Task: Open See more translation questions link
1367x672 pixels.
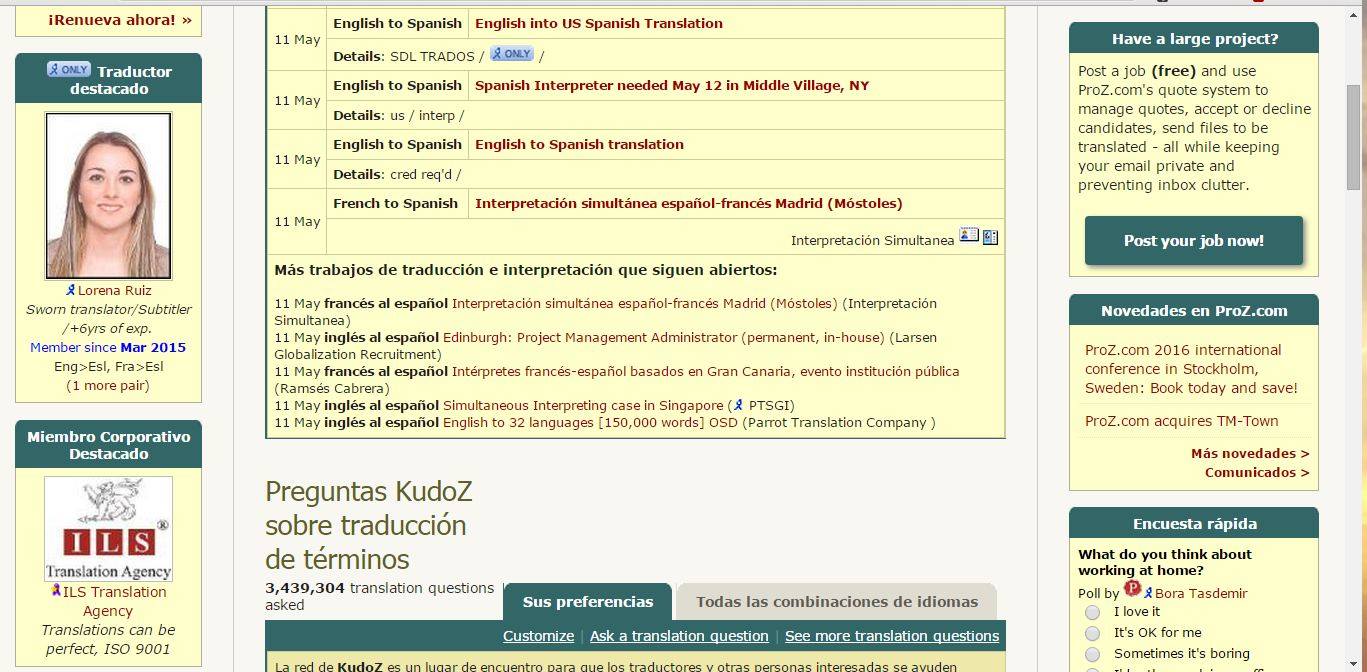Action: pyautogui.click(x=892, y=636)
